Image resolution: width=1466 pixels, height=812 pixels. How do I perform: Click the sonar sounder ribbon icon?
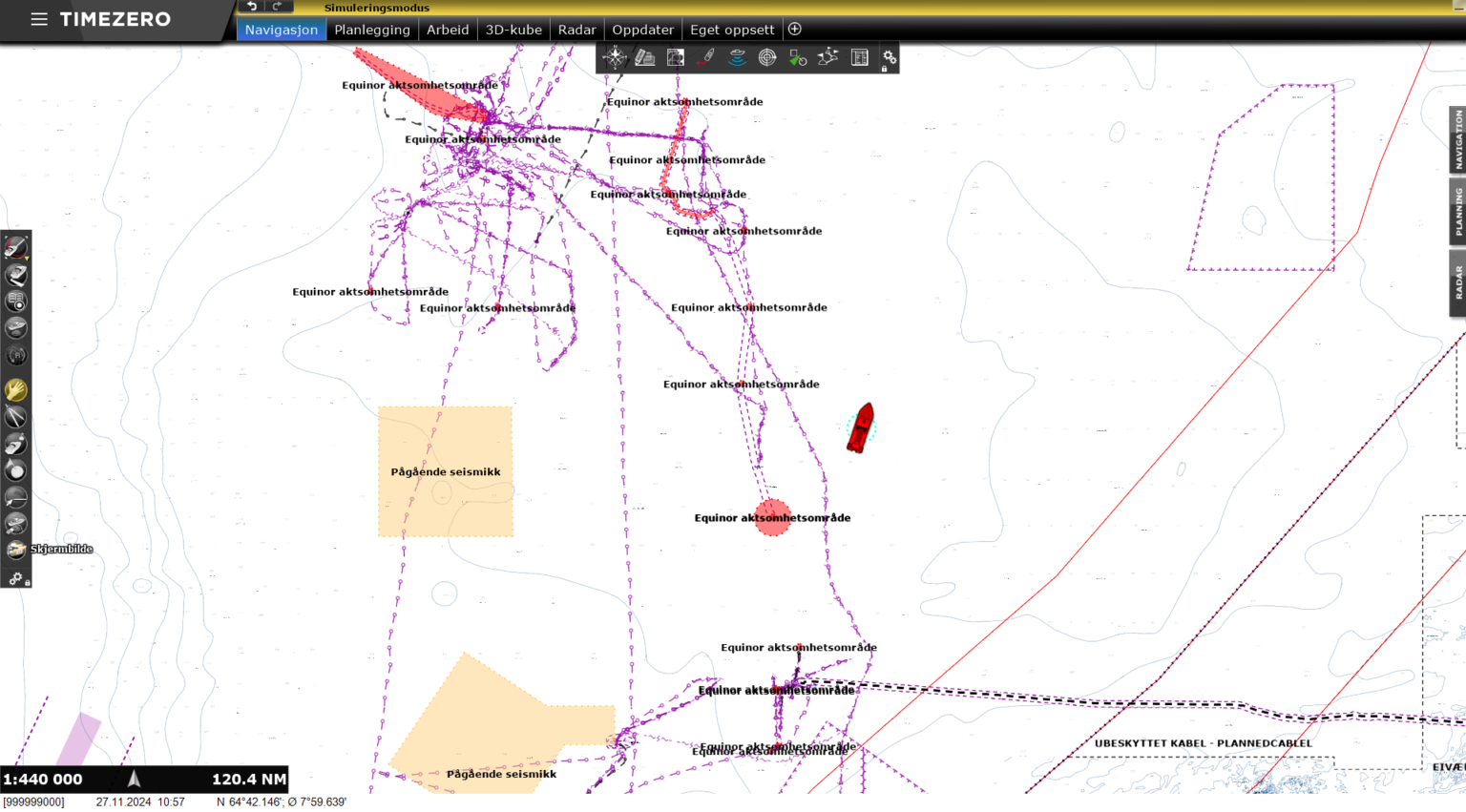[737, 57]
